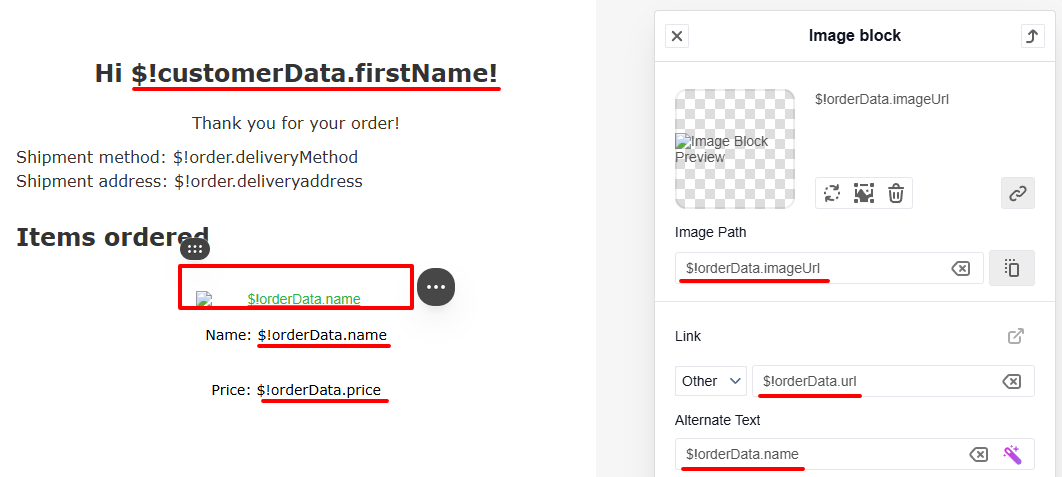The width and height of the screenshot is (1062, 477).
Task: Click the Alternate Text label
Action: (x=718, y=420)
